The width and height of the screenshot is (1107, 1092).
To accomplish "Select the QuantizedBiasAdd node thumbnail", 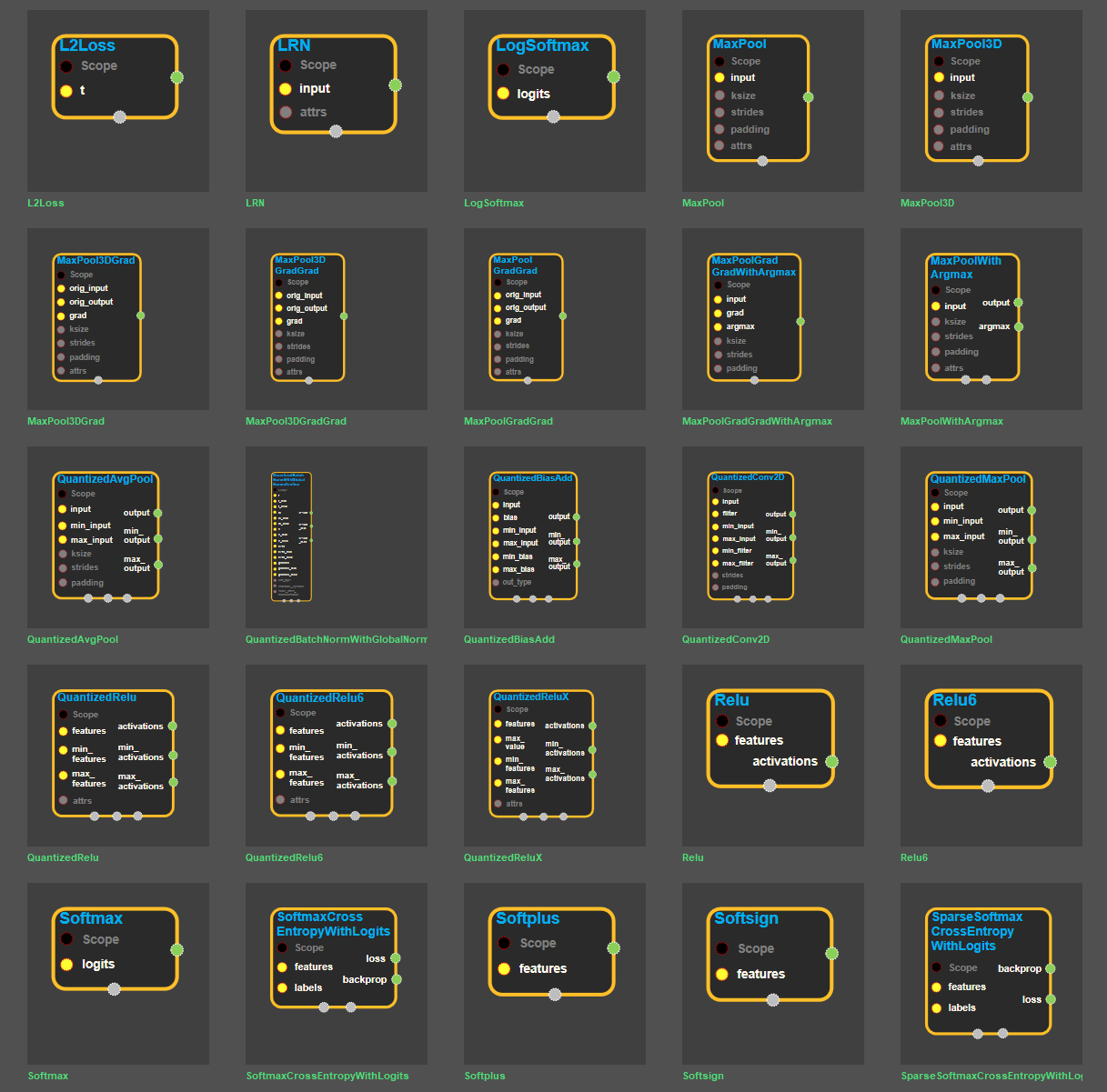I will pyautogui.click(x=555, y=536).
